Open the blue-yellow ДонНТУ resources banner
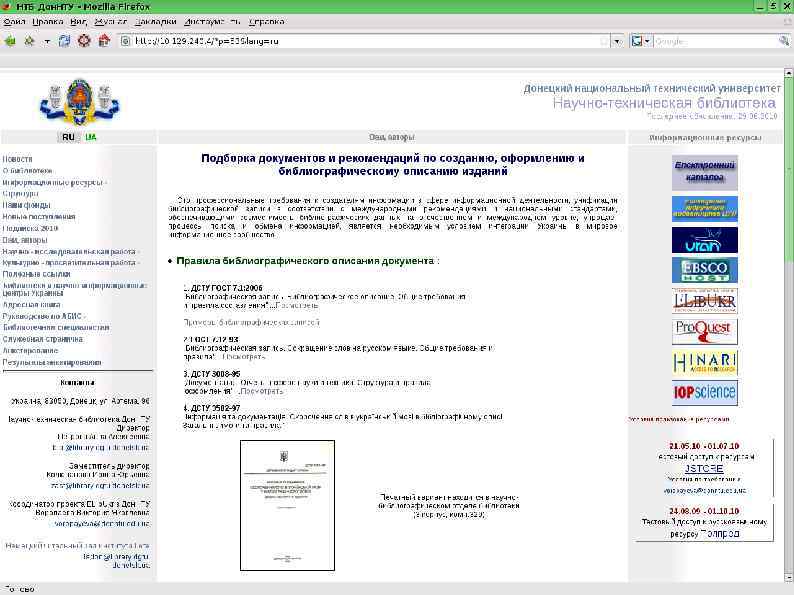The width and height of the screenshot is (794, 595). (x=704, y=209)
